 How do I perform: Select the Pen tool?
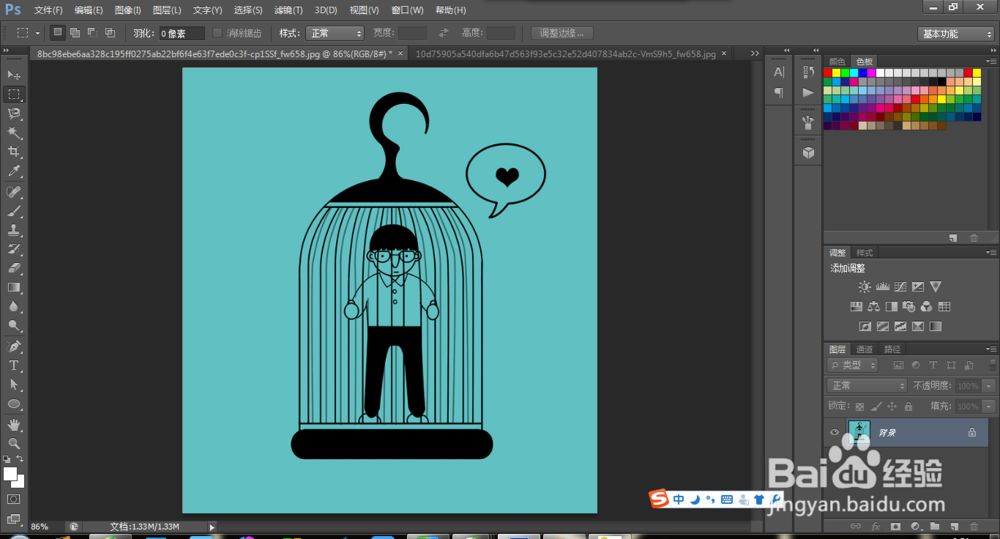pos(13,346)
